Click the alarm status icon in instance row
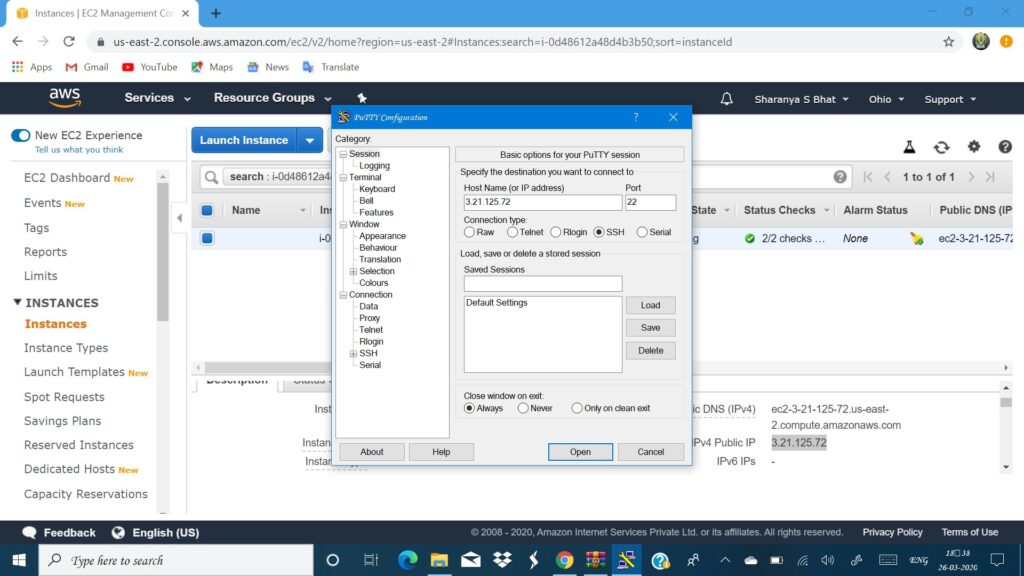The width and height of the screenshot is (1024, 576). 916,239
